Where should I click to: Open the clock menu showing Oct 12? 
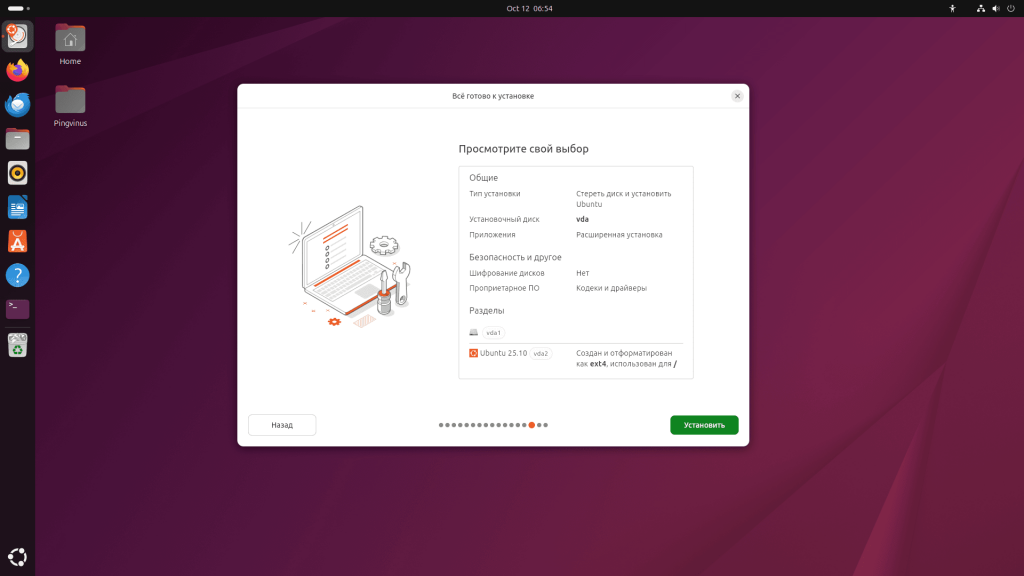pos(531,8)
